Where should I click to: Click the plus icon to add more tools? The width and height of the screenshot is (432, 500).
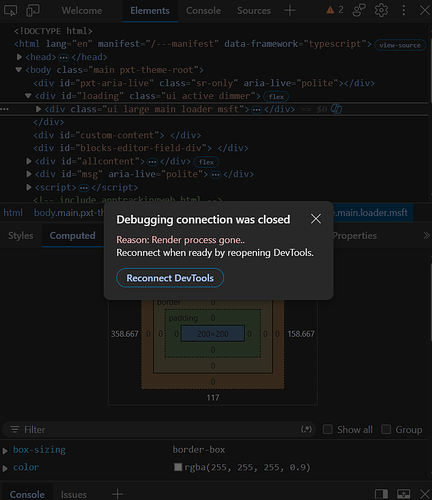[290, 11]
